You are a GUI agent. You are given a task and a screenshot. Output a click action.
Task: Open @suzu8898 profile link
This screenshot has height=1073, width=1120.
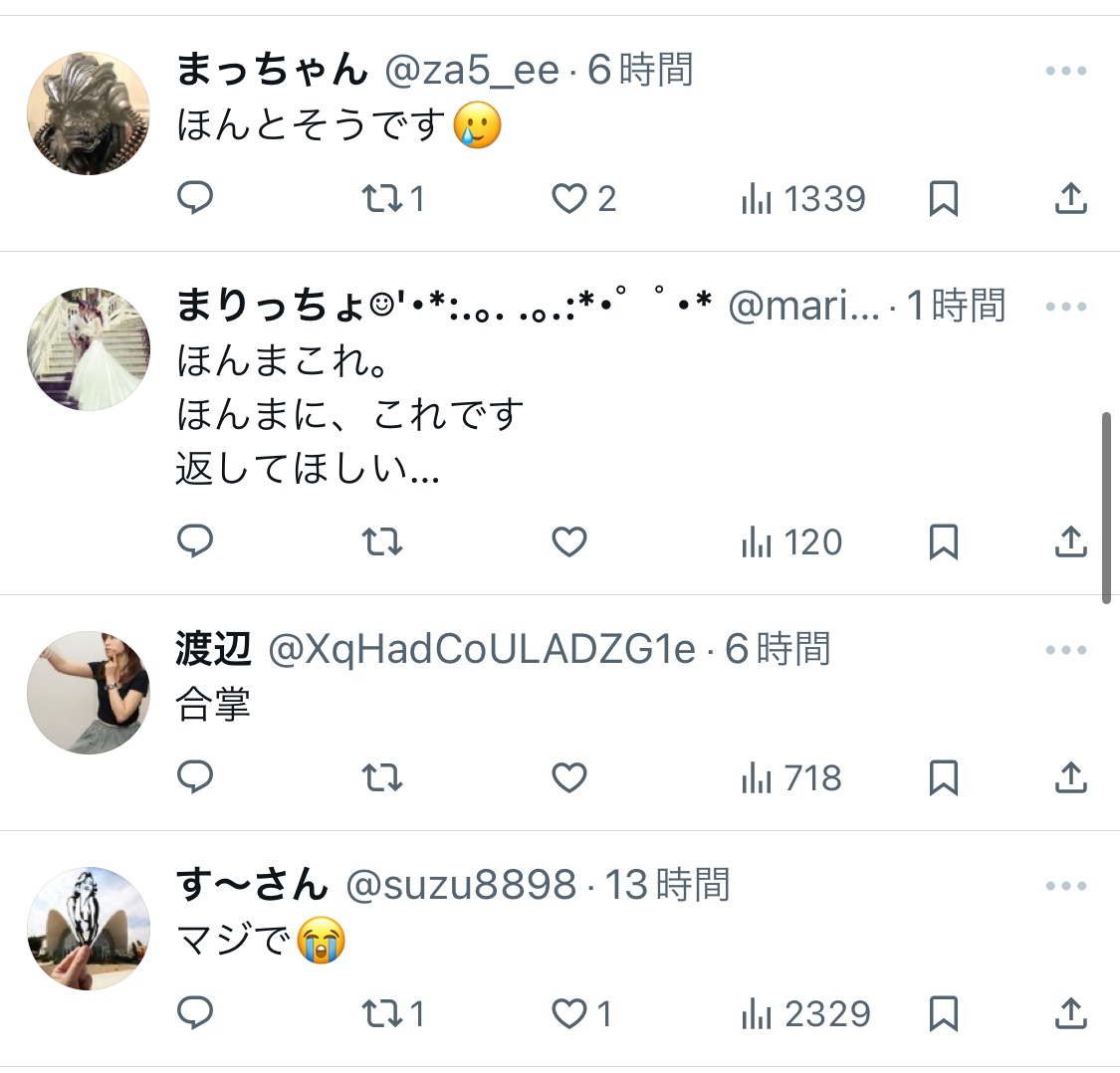(x=461, y=885)
